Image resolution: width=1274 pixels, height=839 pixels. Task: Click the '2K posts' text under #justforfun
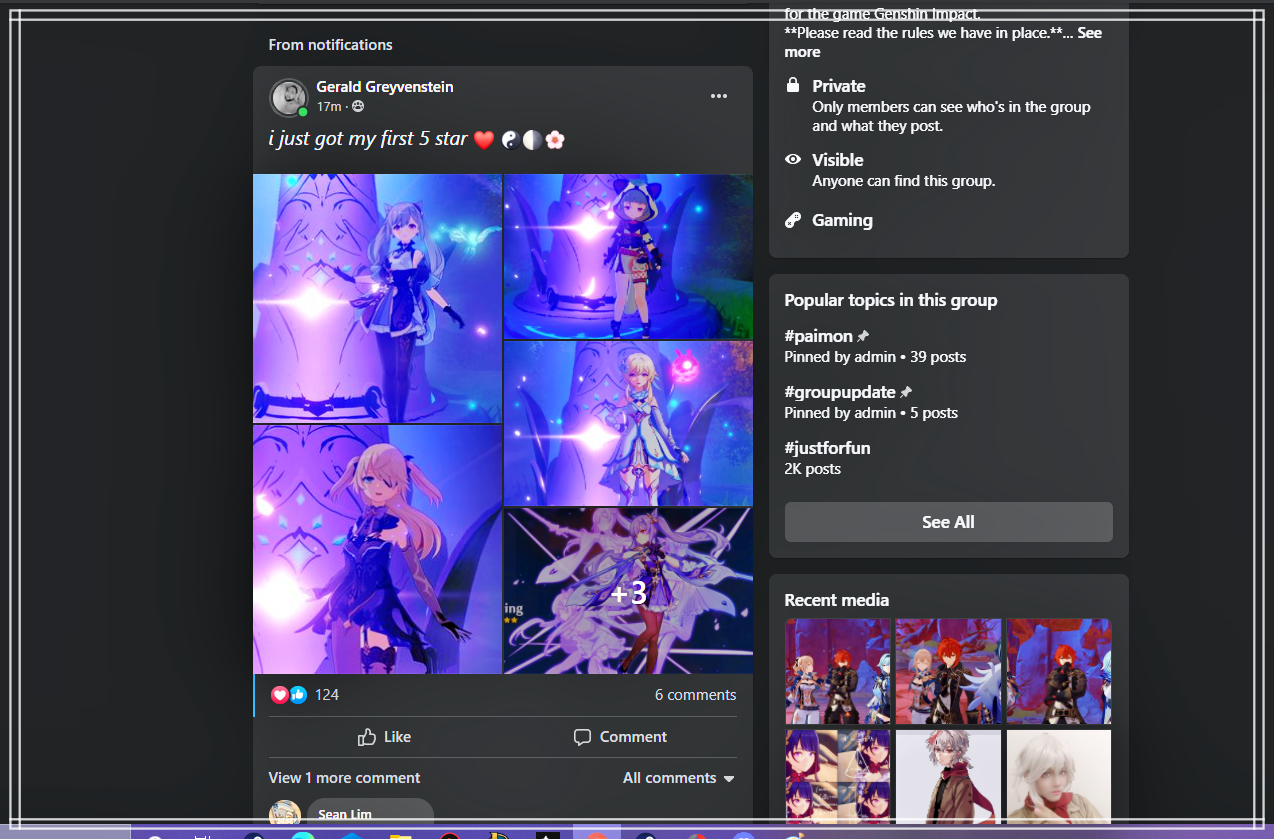point(813,469)
